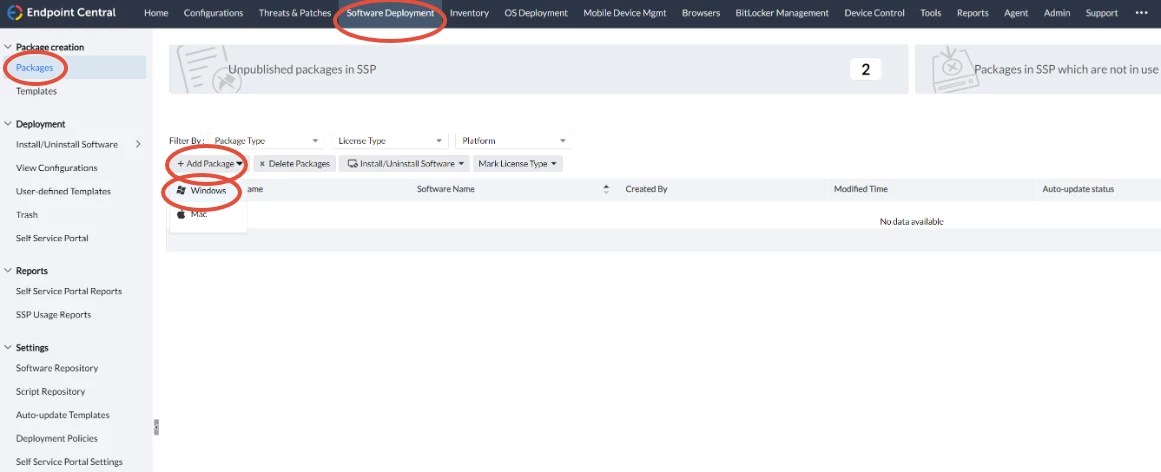Open Deployment Policies
This screenshot has height=472, width=1161.
(x=56, y=439)
